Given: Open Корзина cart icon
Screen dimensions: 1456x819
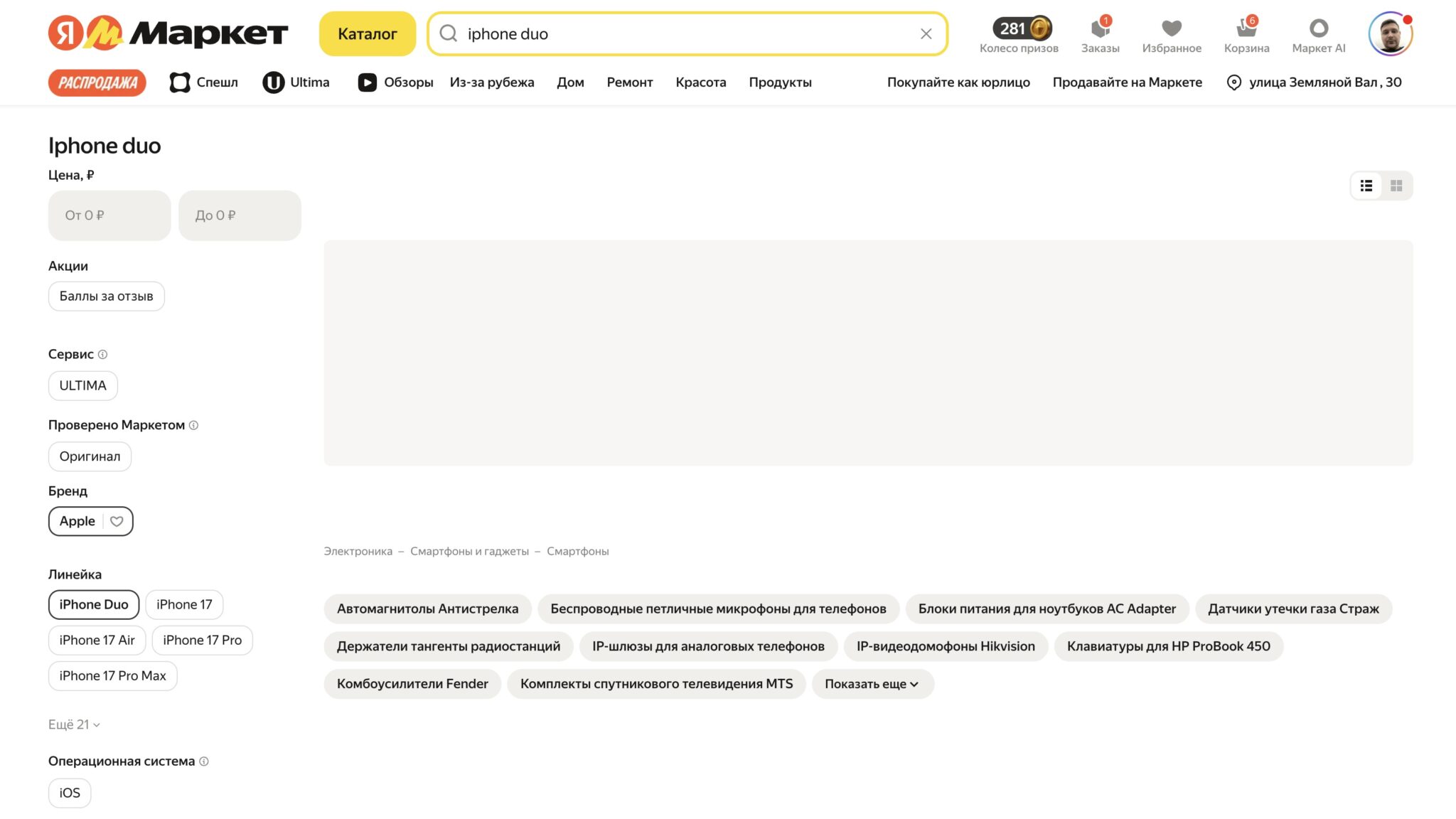Looking at the screenshot, I should coord(1246,35).
